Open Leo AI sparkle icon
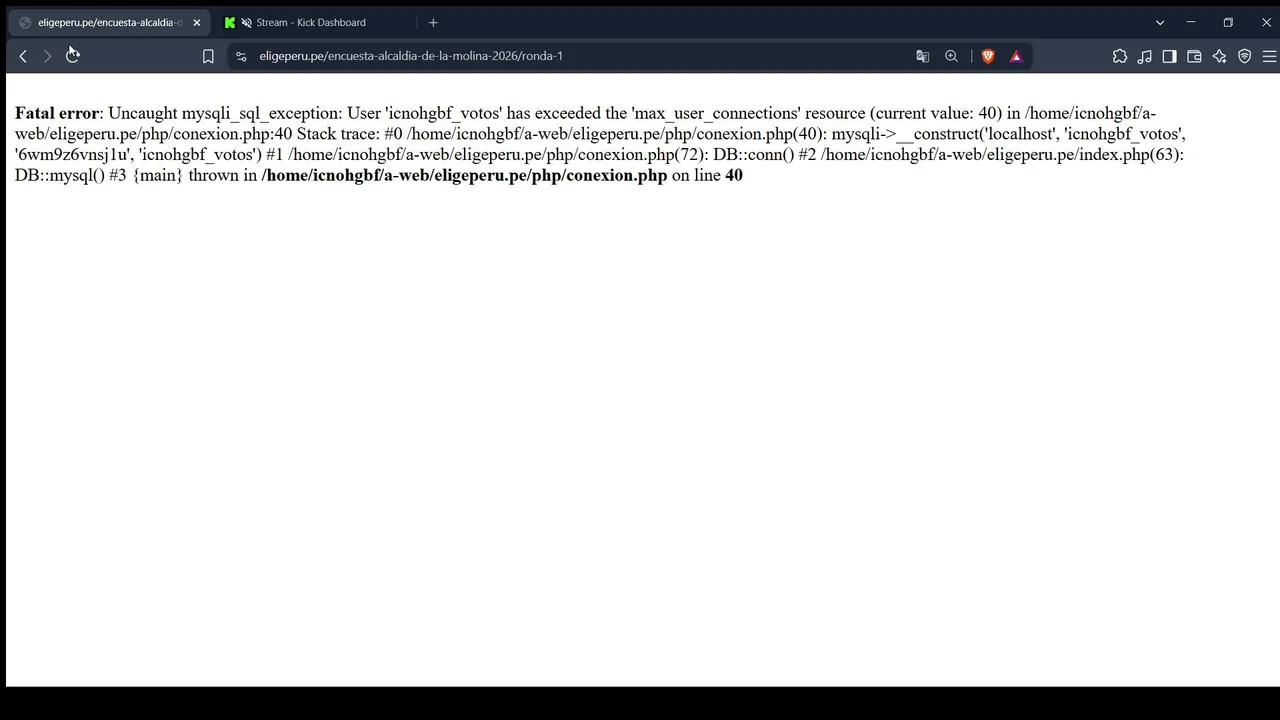This screenshot has width=1280, height=720. [x=1219, y=56]
